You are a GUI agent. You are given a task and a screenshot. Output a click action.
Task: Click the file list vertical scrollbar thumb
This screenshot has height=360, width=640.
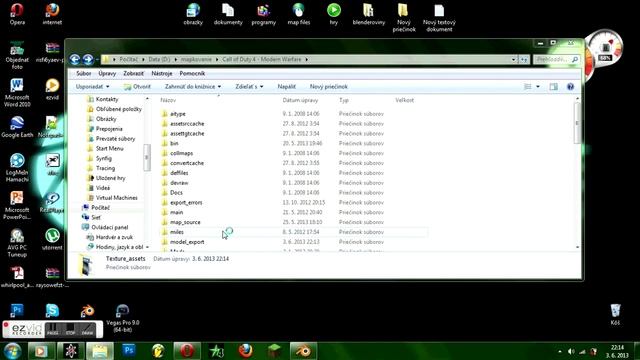[577, 123]
